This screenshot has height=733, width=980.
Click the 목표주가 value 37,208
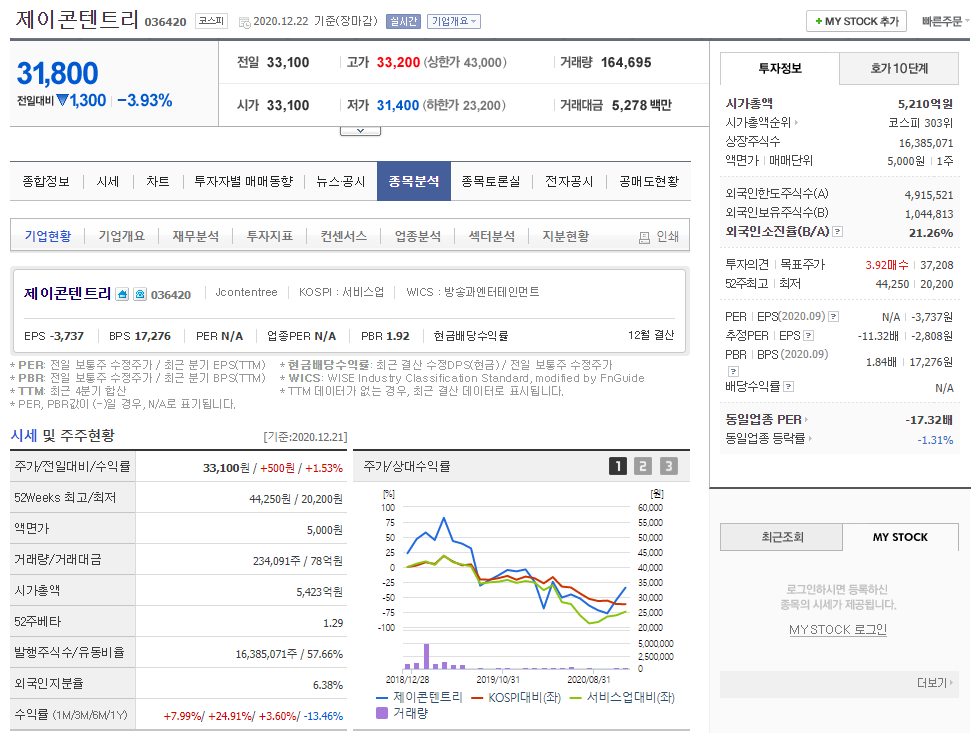click(x=936, y=265)
